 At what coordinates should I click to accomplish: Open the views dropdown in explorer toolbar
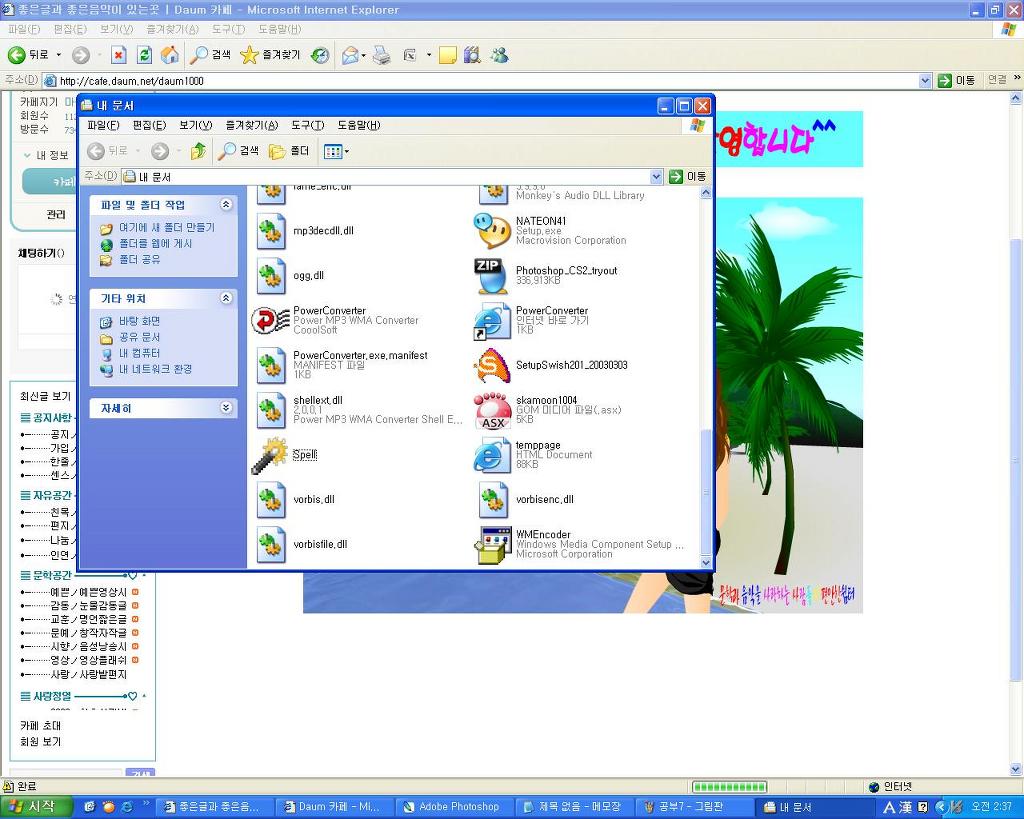click(336, 151)
